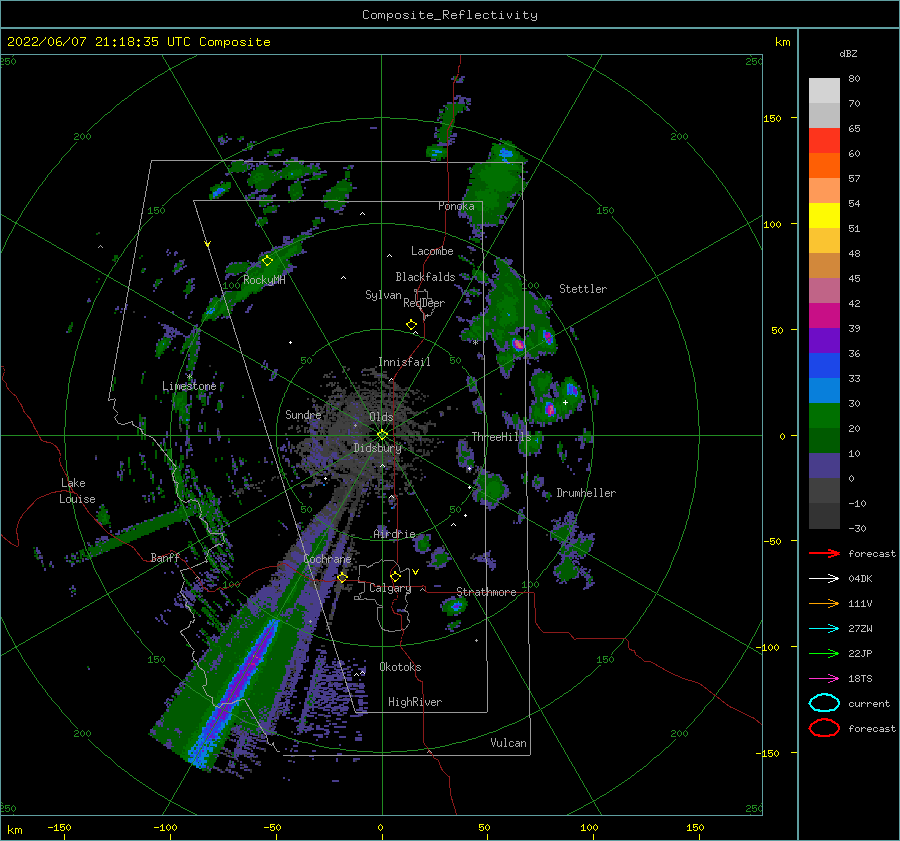Screen dimensions: 900x841
Task: Click the red forecast arrow in legend
Action: pos(824,553)
